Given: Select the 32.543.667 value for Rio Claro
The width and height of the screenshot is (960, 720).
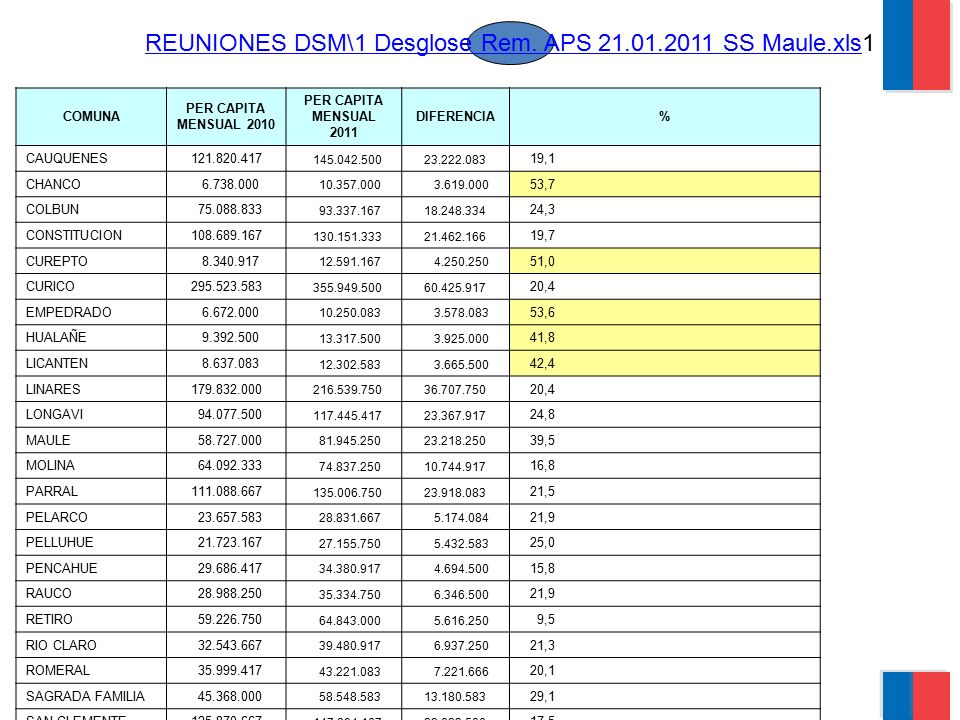Looking at the screenshot, I should [230, 645].
